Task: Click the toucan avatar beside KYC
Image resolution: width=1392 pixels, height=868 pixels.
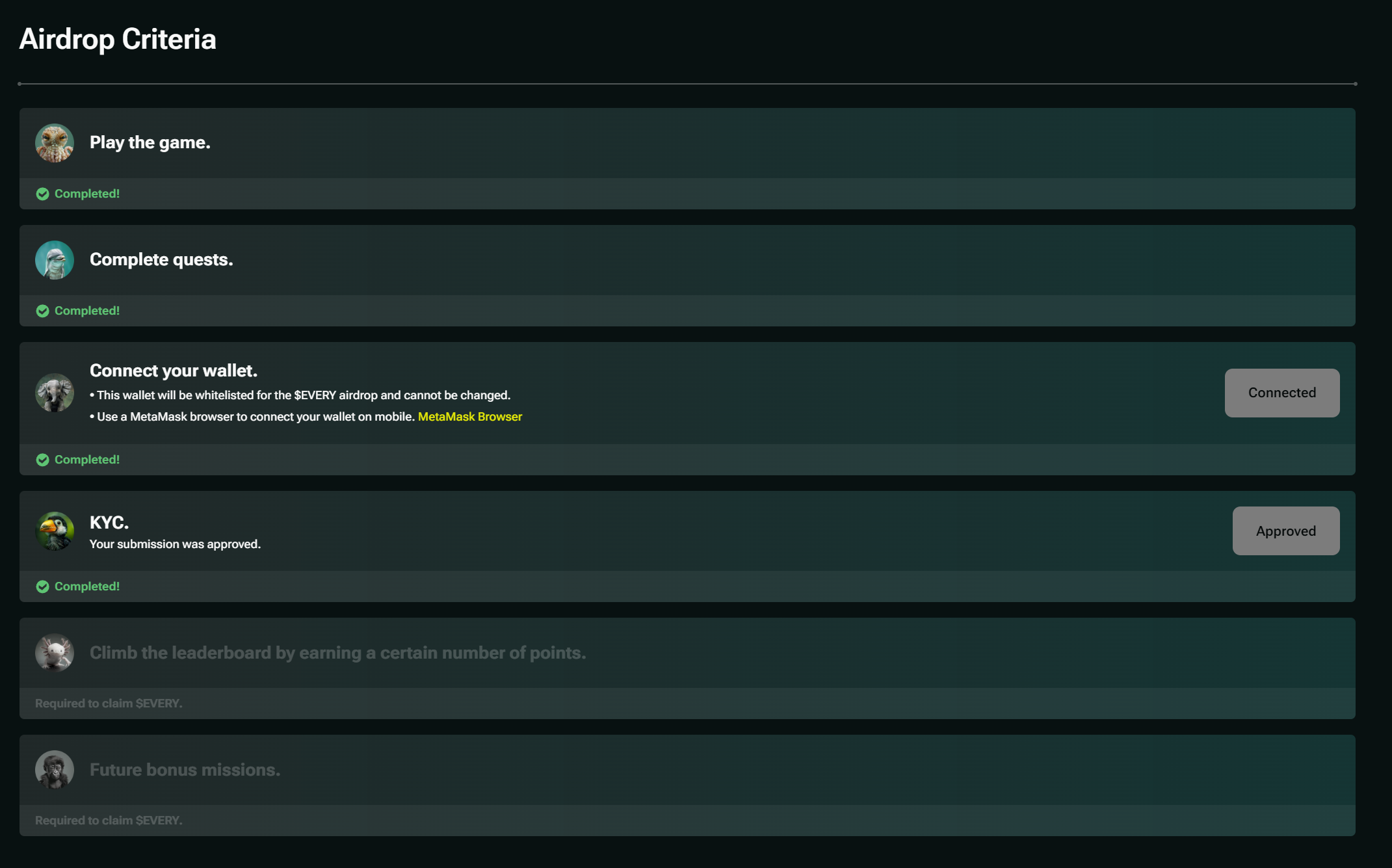Action: (55, 531)
